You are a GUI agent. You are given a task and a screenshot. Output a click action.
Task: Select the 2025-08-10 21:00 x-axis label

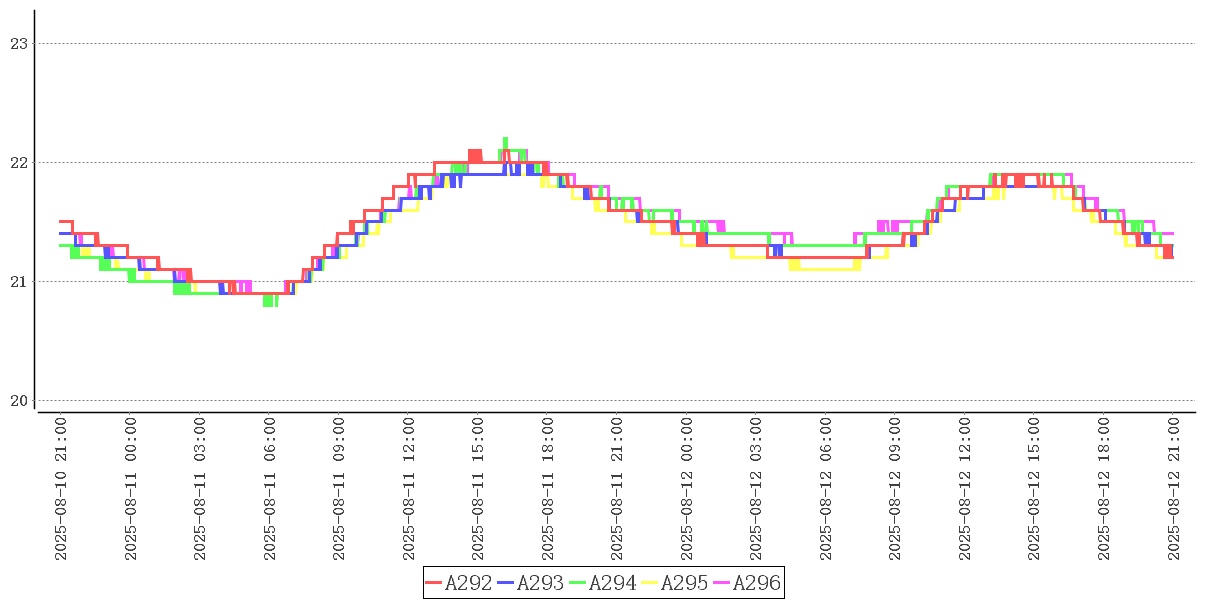(x=61, y=489)
